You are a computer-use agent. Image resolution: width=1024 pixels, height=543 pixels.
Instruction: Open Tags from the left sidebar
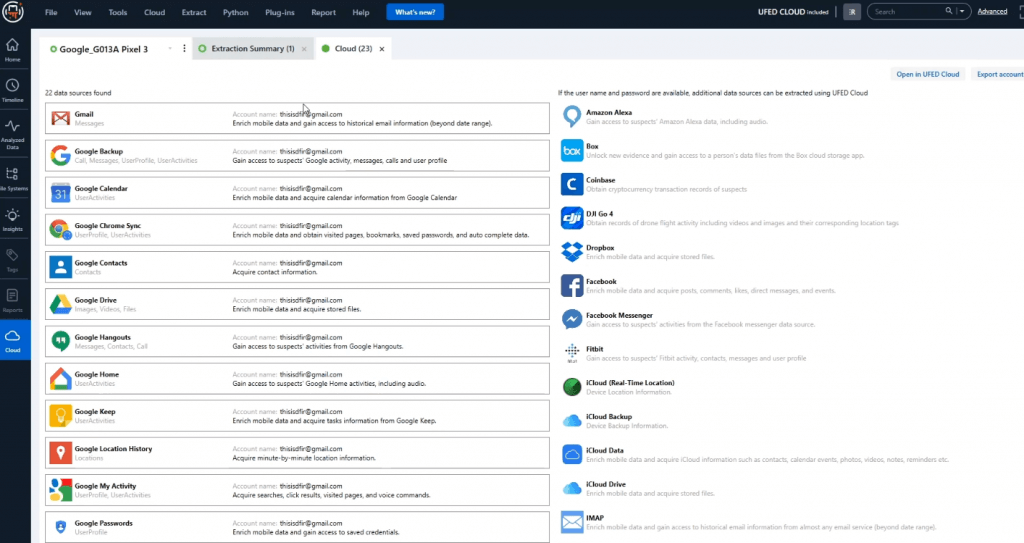pos(13,260)
